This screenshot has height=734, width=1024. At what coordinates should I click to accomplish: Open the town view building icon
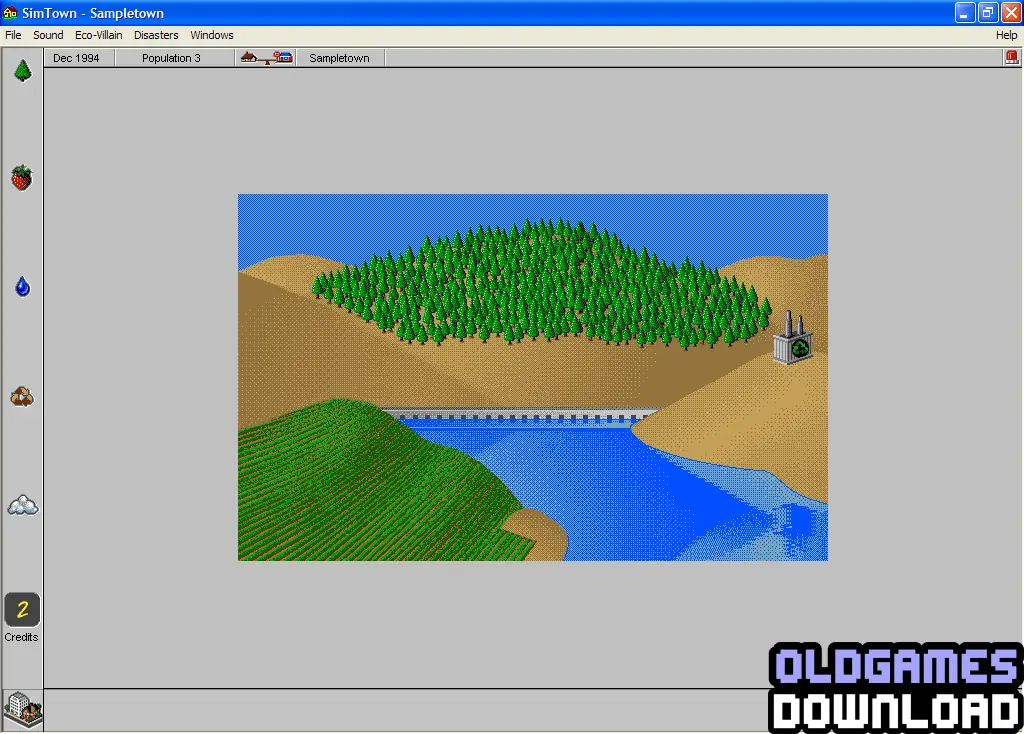[x=23, y=710]
